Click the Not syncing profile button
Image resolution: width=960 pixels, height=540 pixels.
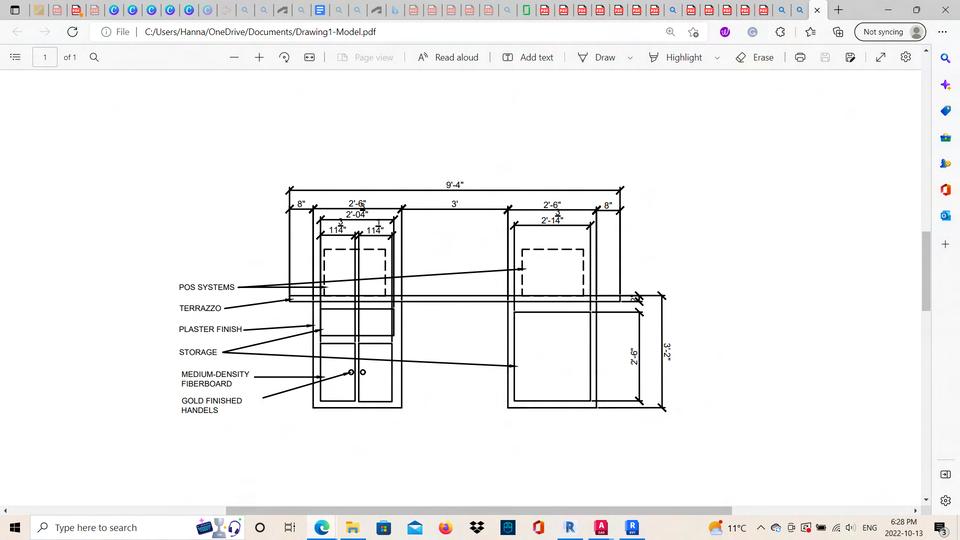(890, 32)
